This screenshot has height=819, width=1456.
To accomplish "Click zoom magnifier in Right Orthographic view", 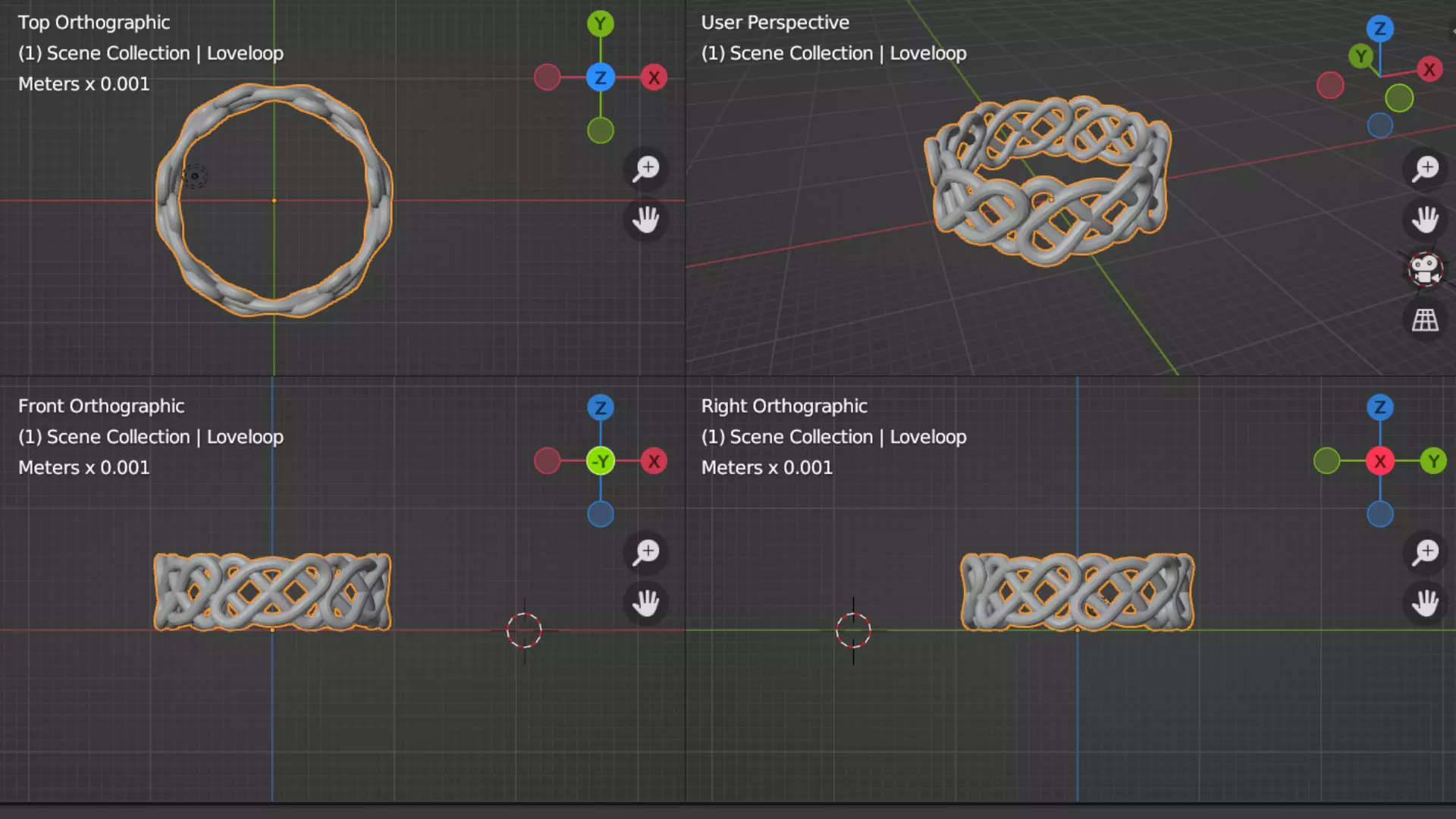I will click(1425, 552).
